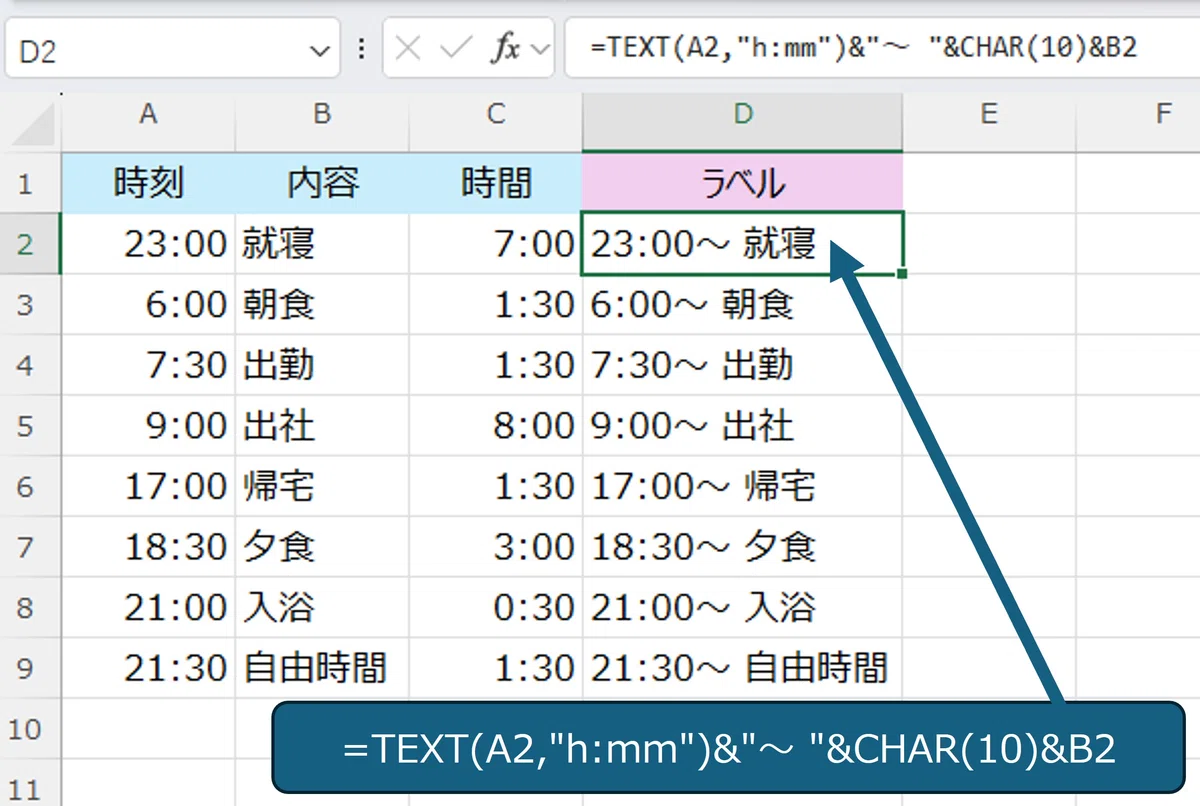The height and width of the screenshot is (806, 1200).
Task: Select cell 21:30 in column A
Action: (148, 668)
